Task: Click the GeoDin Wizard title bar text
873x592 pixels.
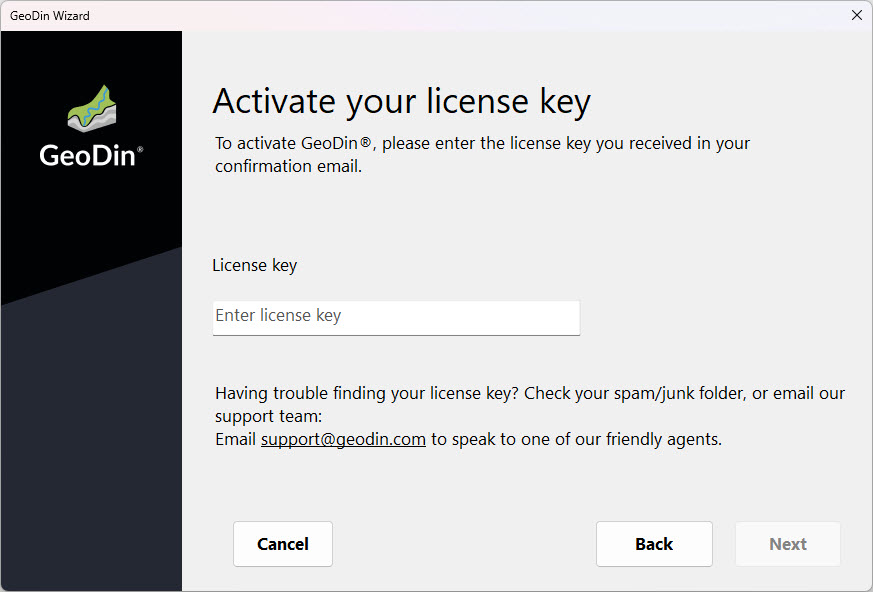Action: (50, 15)
